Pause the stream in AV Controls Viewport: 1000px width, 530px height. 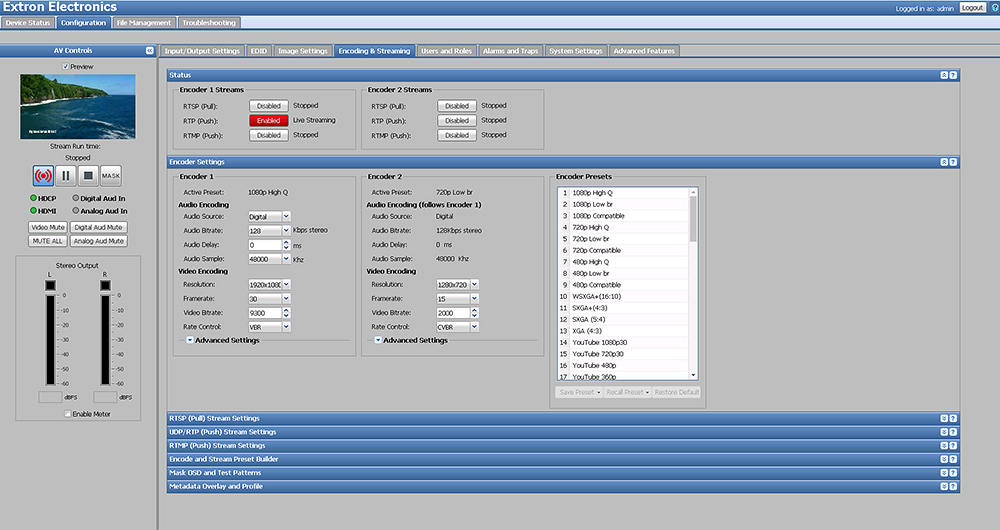(66, 175)
